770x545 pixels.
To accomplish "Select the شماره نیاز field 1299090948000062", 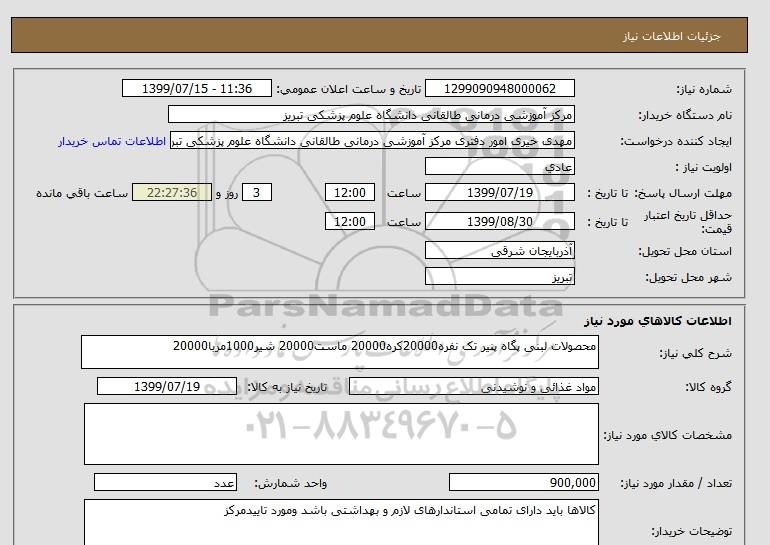I will coord(499,88).
